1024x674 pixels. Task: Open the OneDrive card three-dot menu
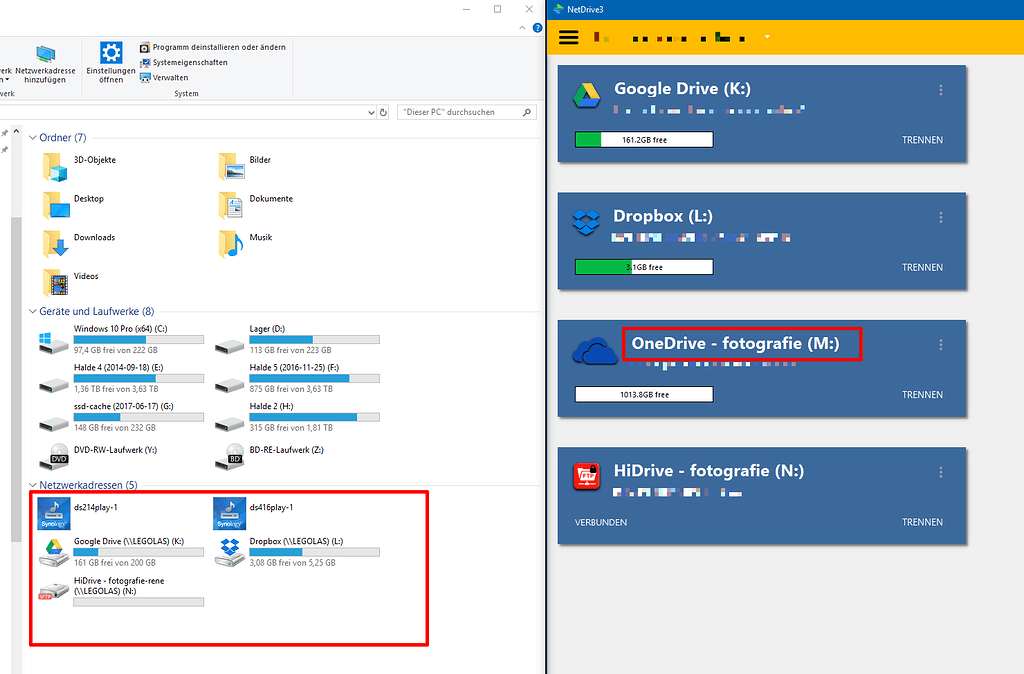pos(940,345)
